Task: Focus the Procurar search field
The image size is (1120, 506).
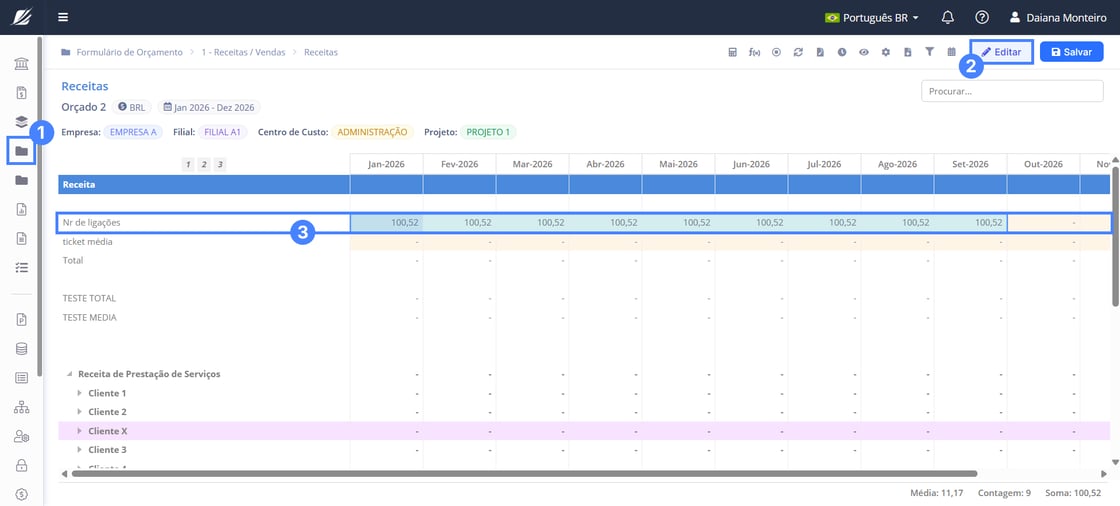Action: (1012, 91)
